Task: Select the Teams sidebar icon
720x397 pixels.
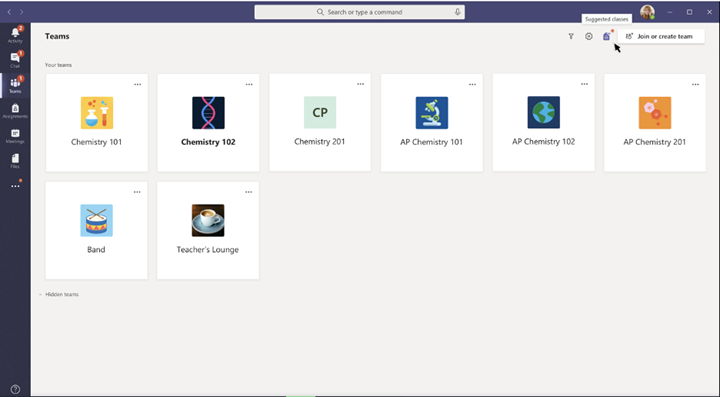Action: tap(15, 85)
